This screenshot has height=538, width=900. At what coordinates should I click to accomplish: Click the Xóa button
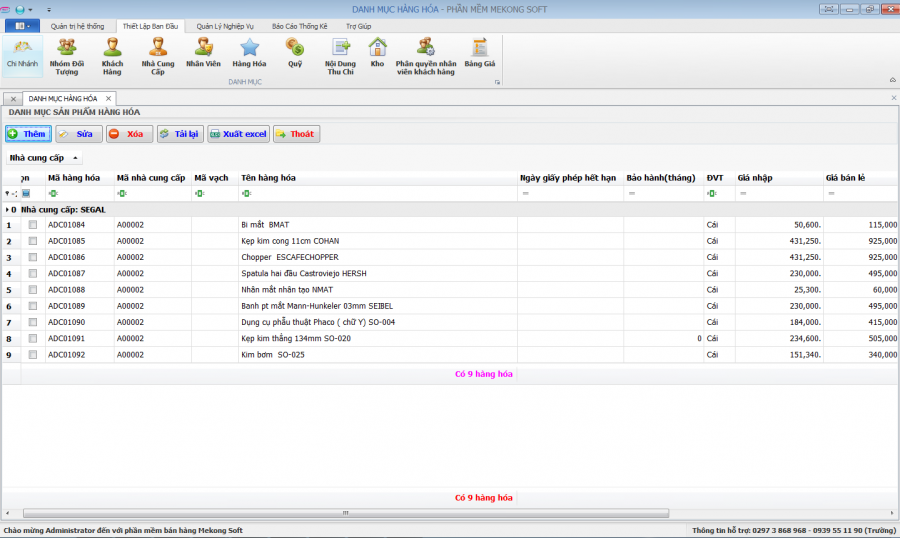(129, 134)
